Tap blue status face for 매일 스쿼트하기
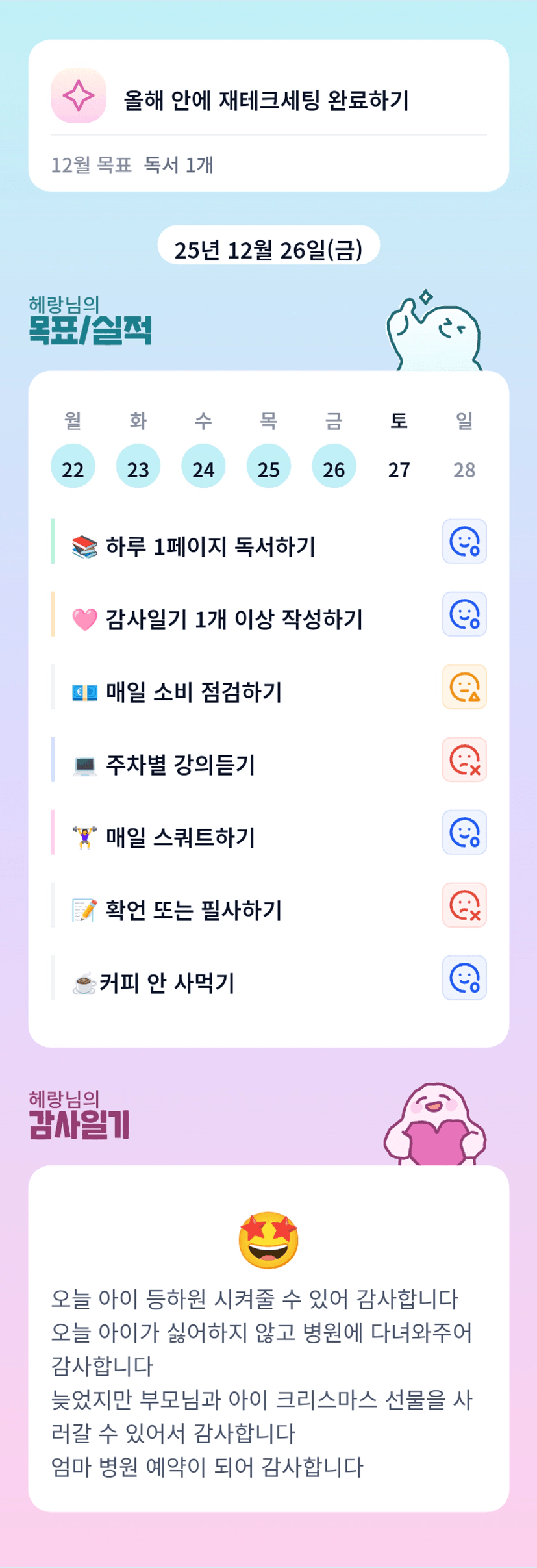The width and height of the screenshot is (537, 1568). tap(464, 832)
